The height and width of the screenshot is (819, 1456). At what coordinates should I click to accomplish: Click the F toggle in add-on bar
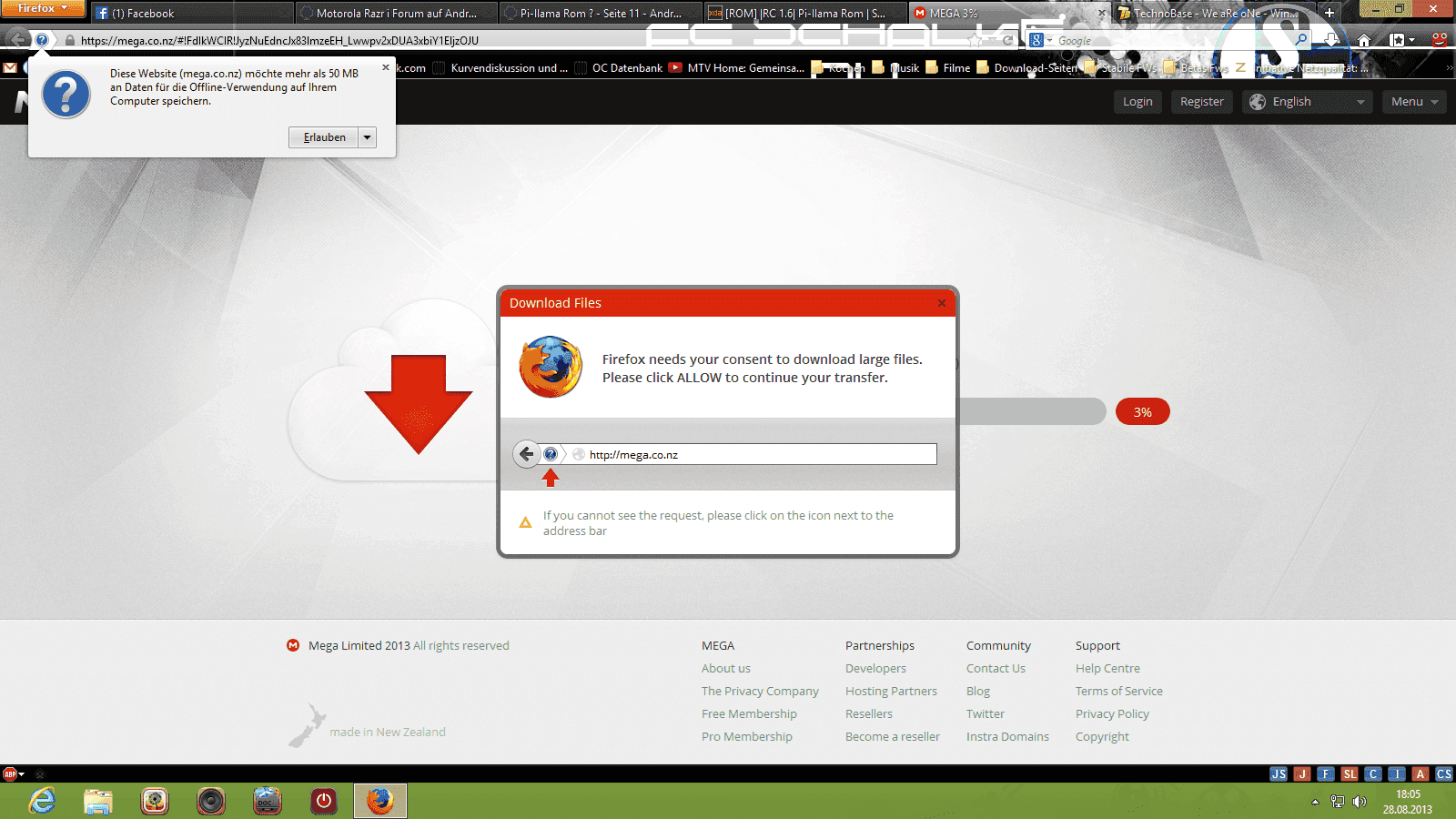1326,774
